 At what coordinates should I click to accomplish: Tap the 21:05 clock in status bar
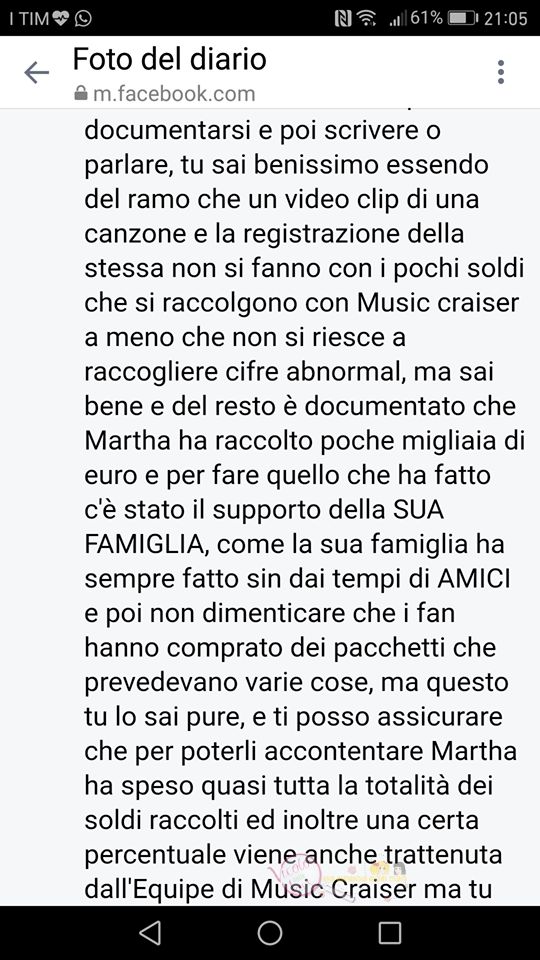coord(506,18)
